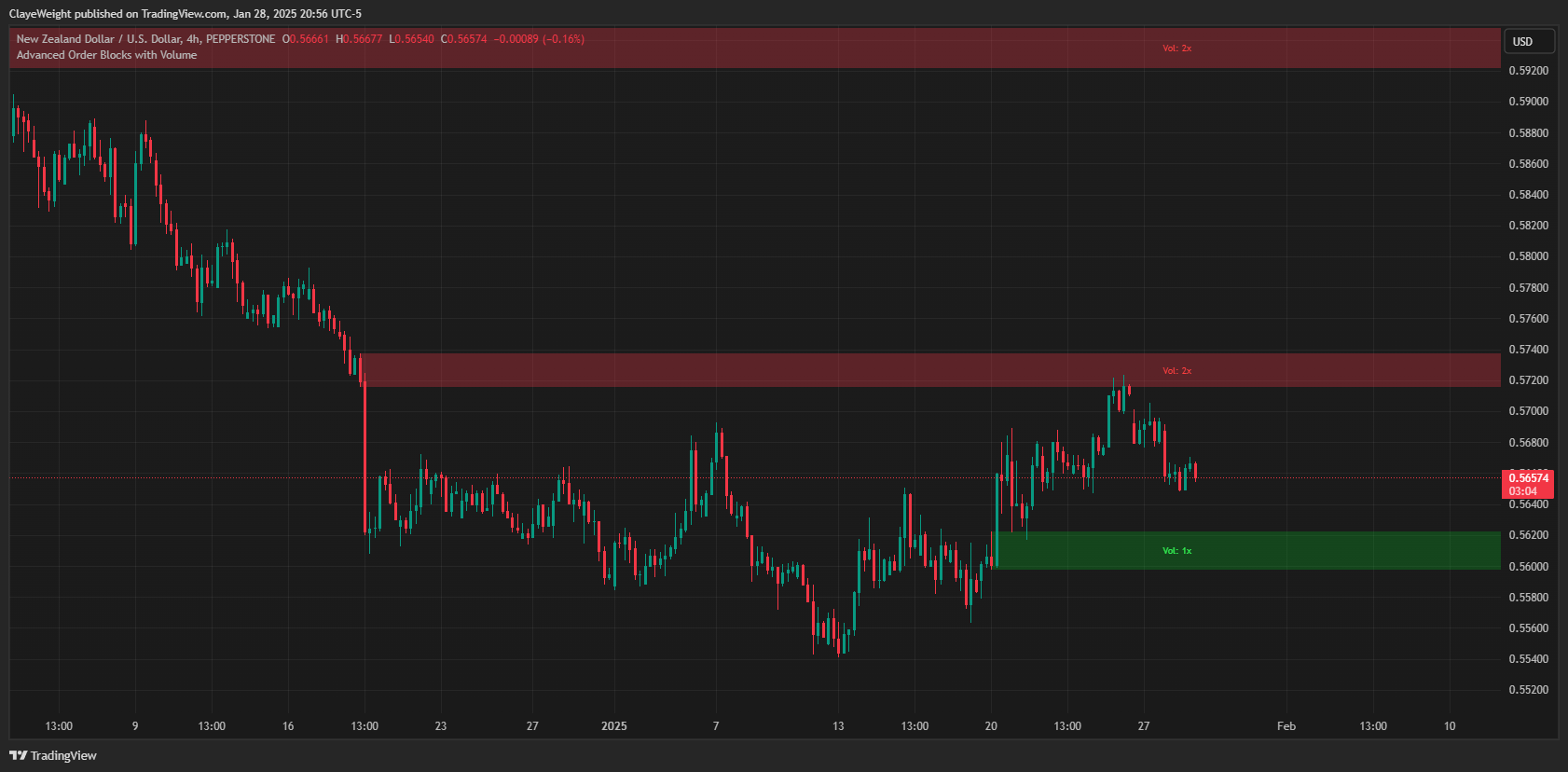The width and height of the screenshot is (1568, 772).
Task: Click the 23 date label on time axis
Action: [441, 726]
